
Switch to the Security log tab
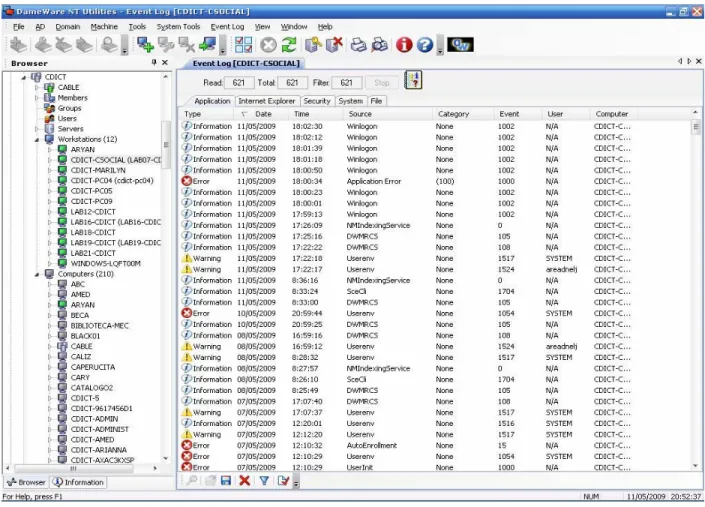point(317,101)
